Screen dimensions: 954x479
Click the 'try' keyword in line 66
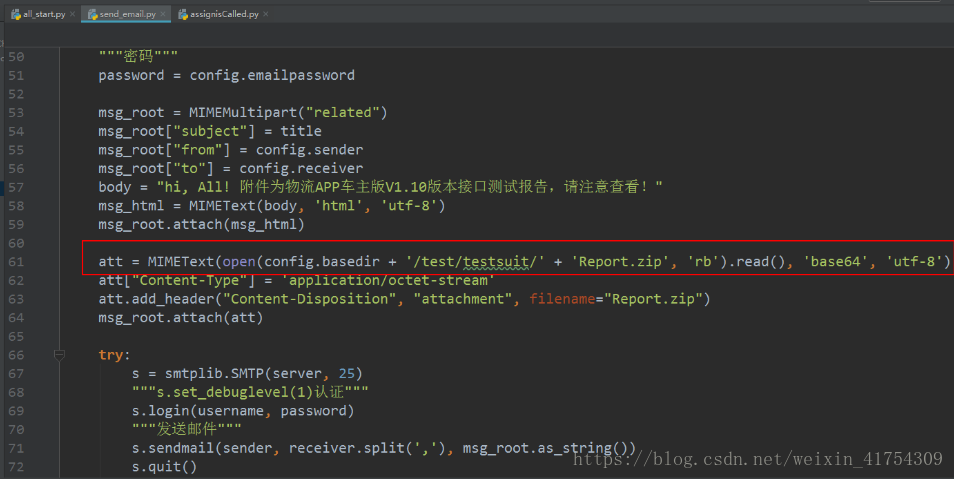[x=111, y=355]
